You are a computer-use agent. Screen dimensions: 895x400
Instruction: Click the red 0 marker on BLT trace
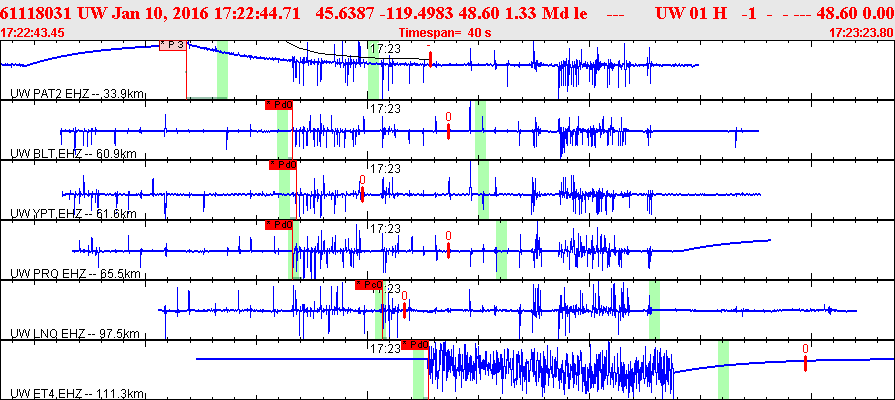point(448,118)
